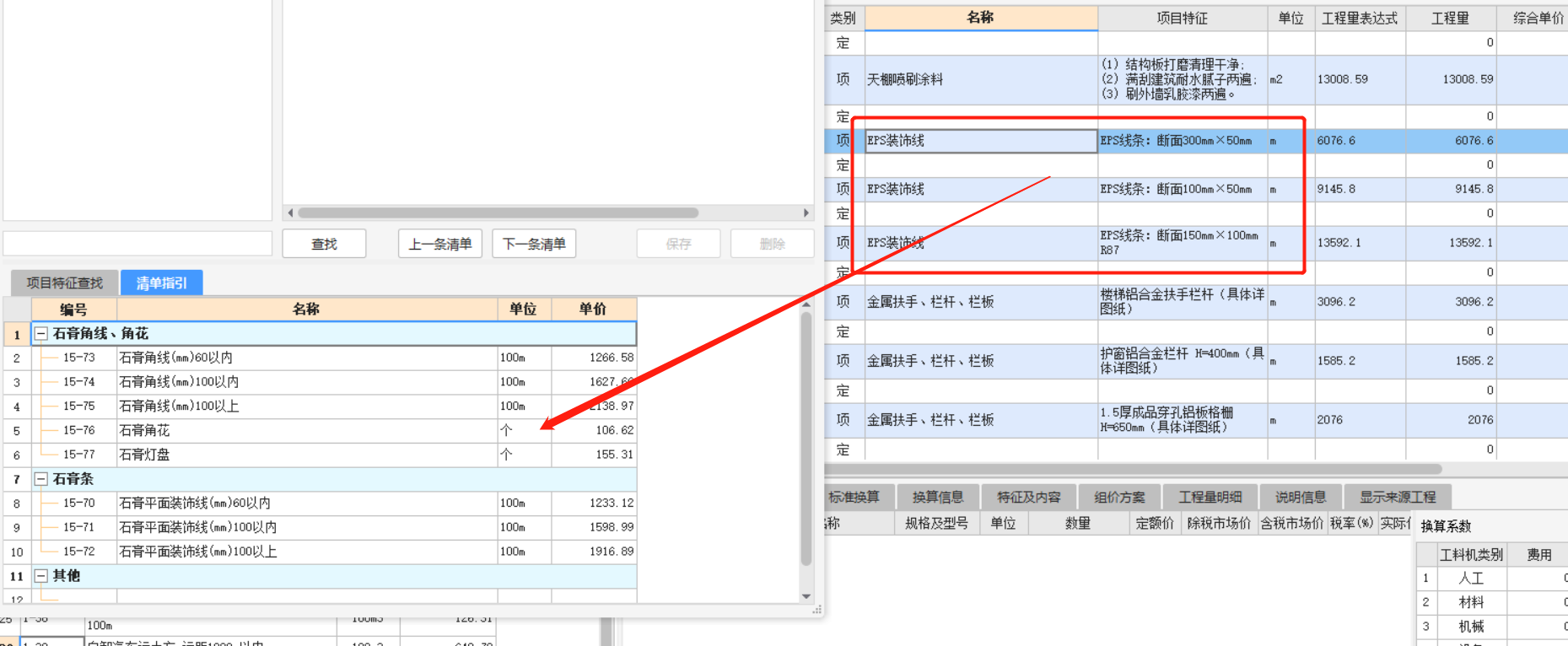Click the 名称 column header in main table

coord(981,18)
